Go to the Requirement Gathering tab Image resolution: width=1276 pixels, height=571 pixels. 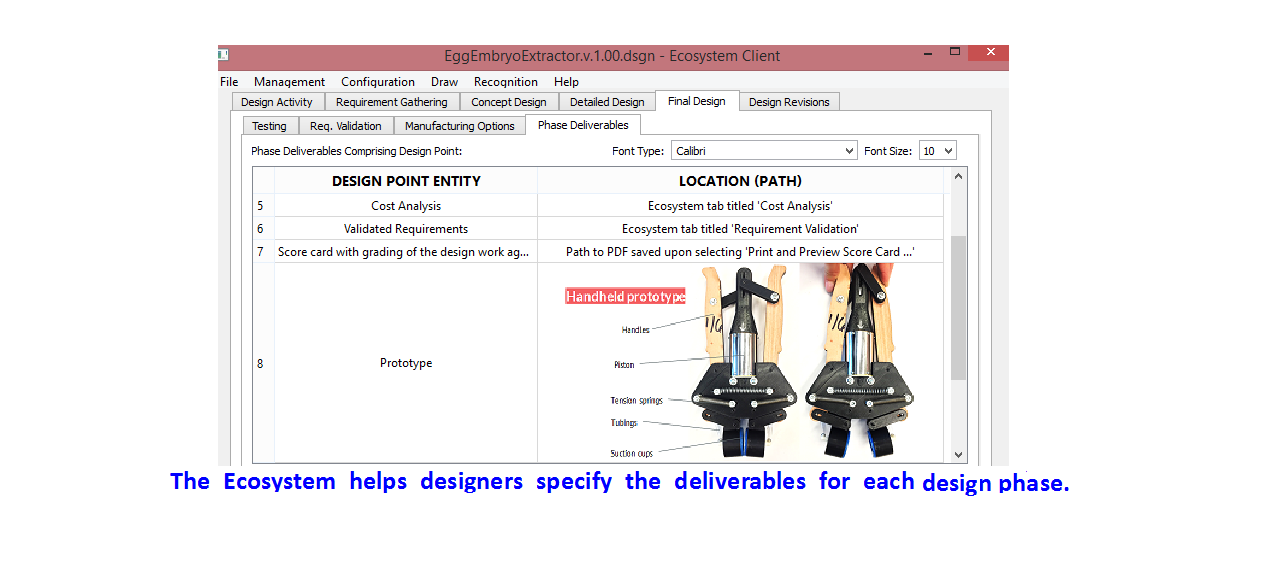(391, 102)
